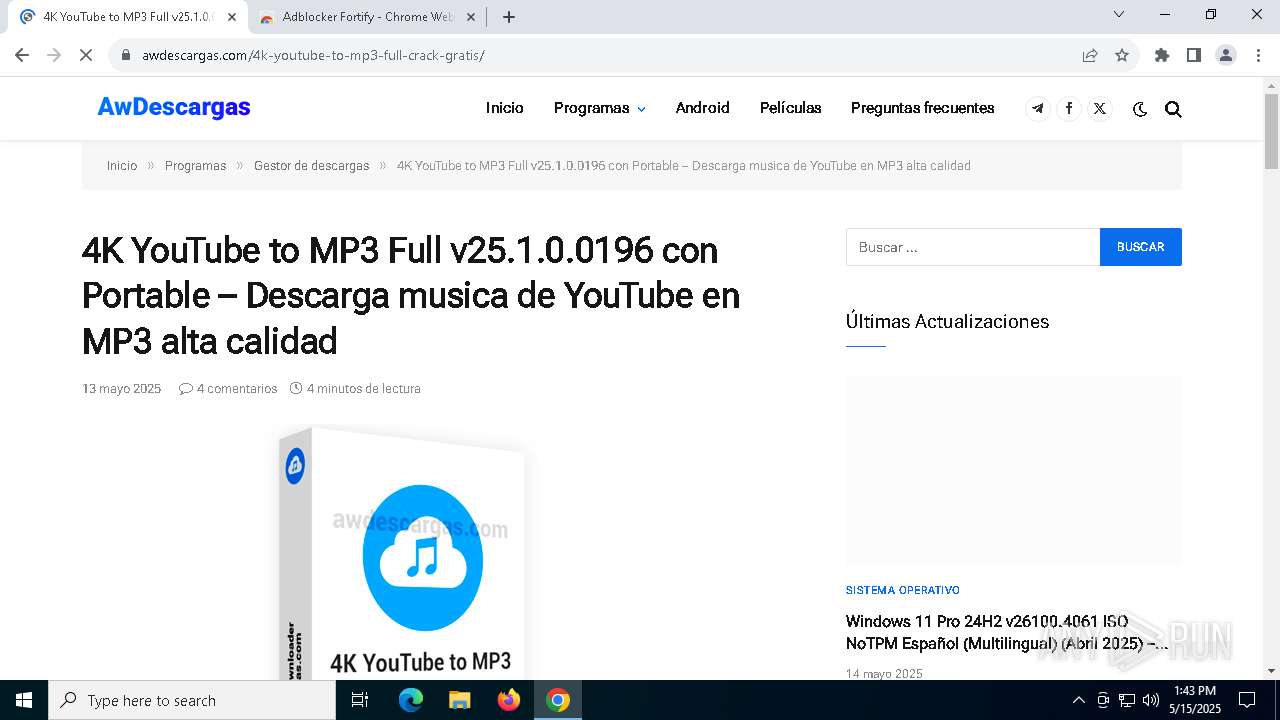Expand the Programas dropdown menu
The width and height of the screenshot is (1280, 720).
[x=600, y=108]
